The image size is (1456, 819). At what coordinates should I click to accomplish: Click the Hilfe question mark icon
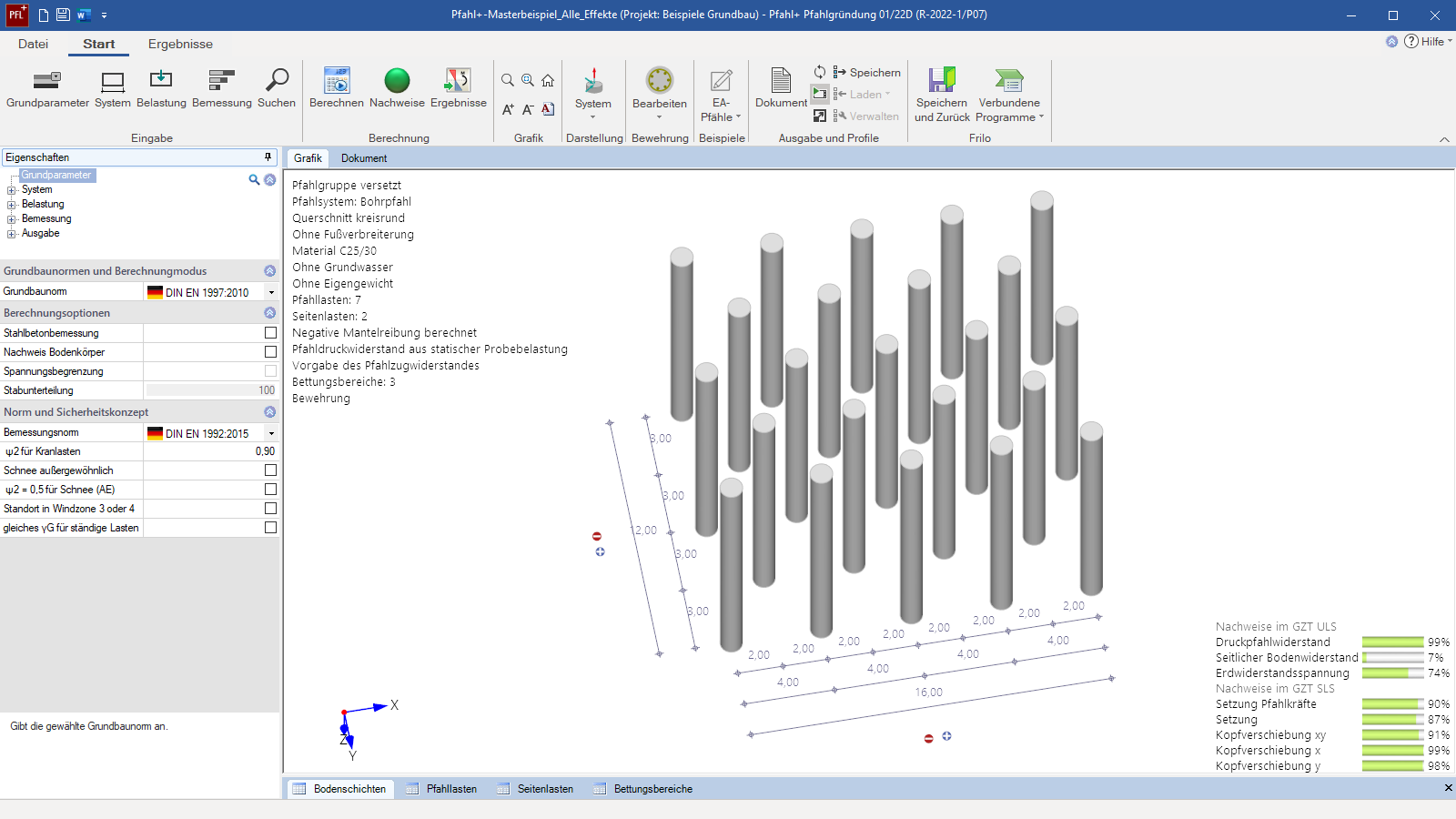pyautogui.click(x=1410, y=41)
